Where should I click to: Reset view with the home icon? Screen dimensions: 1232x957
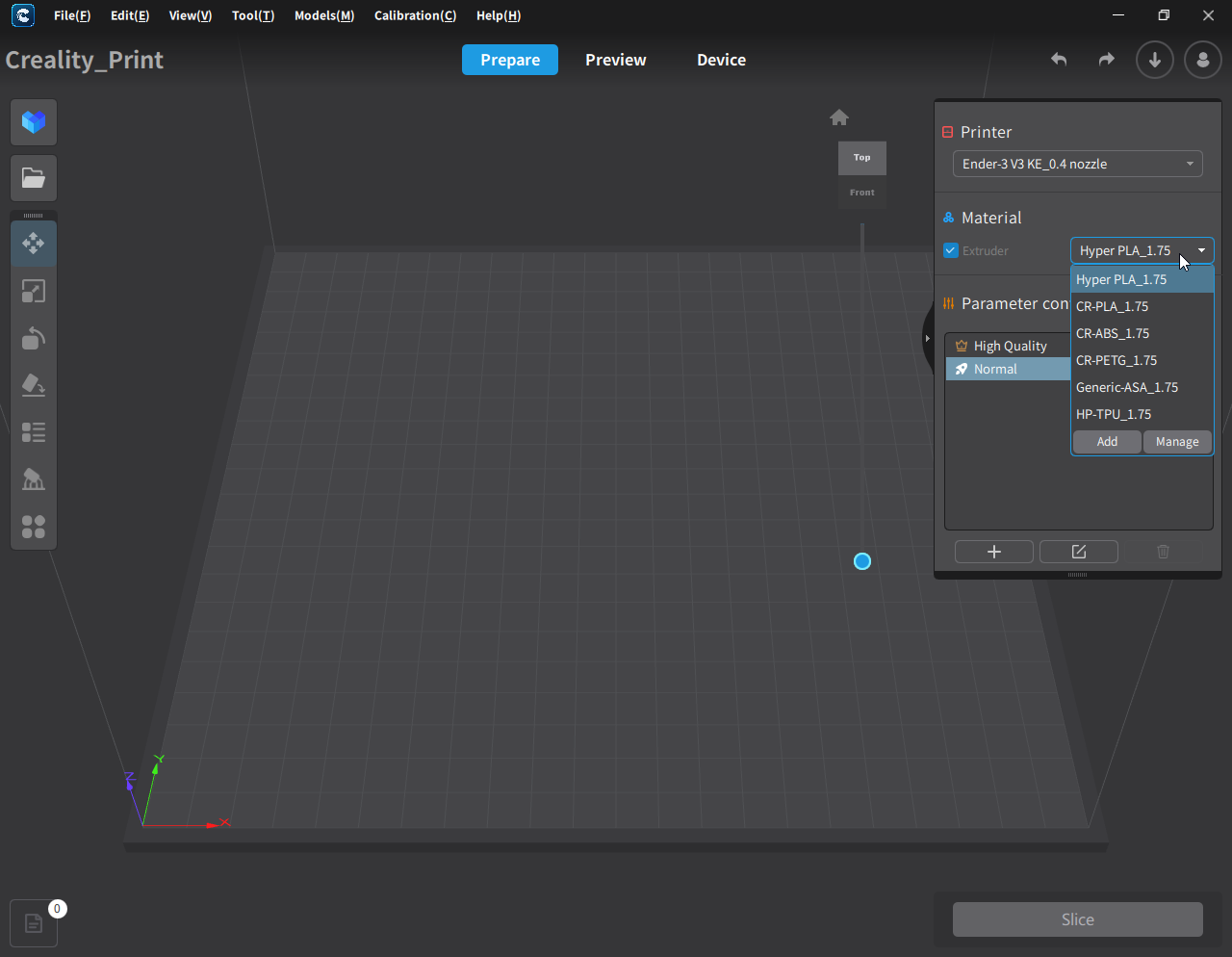839,117
